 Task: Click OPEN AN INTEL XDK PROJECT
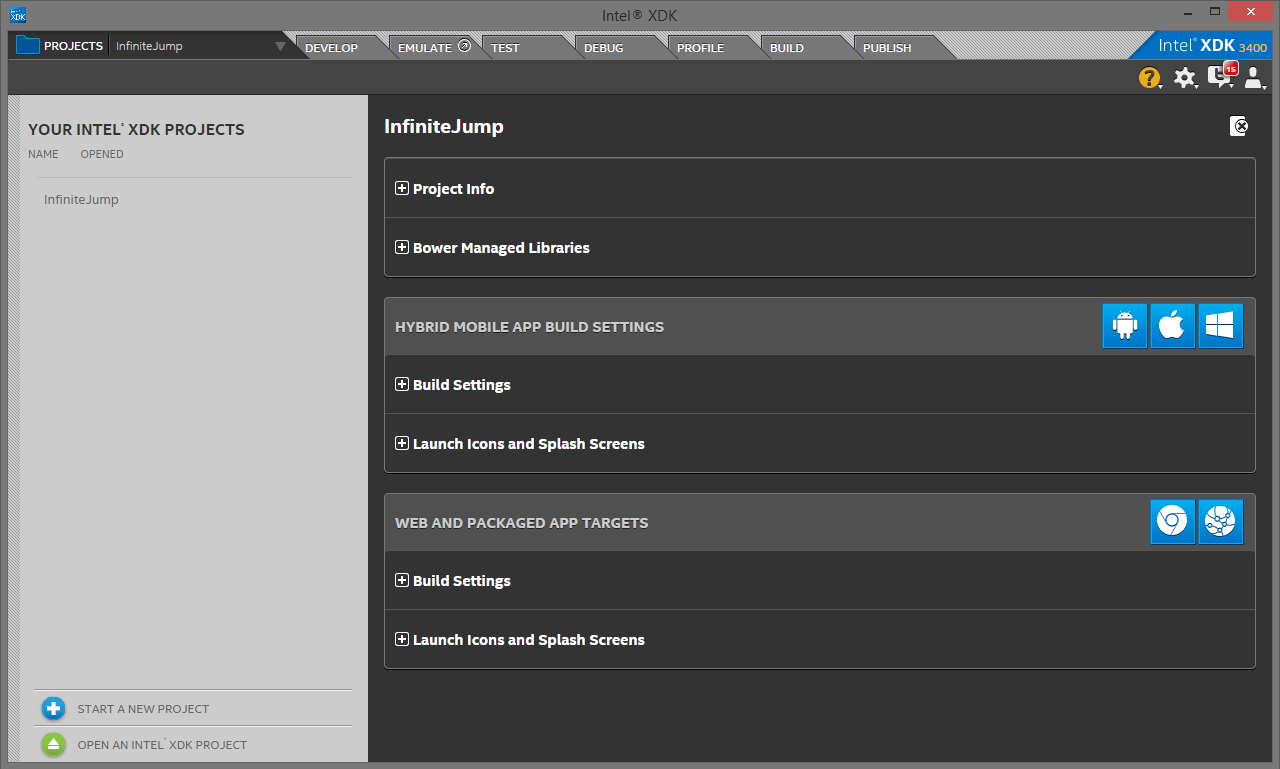tap(162, 745)
